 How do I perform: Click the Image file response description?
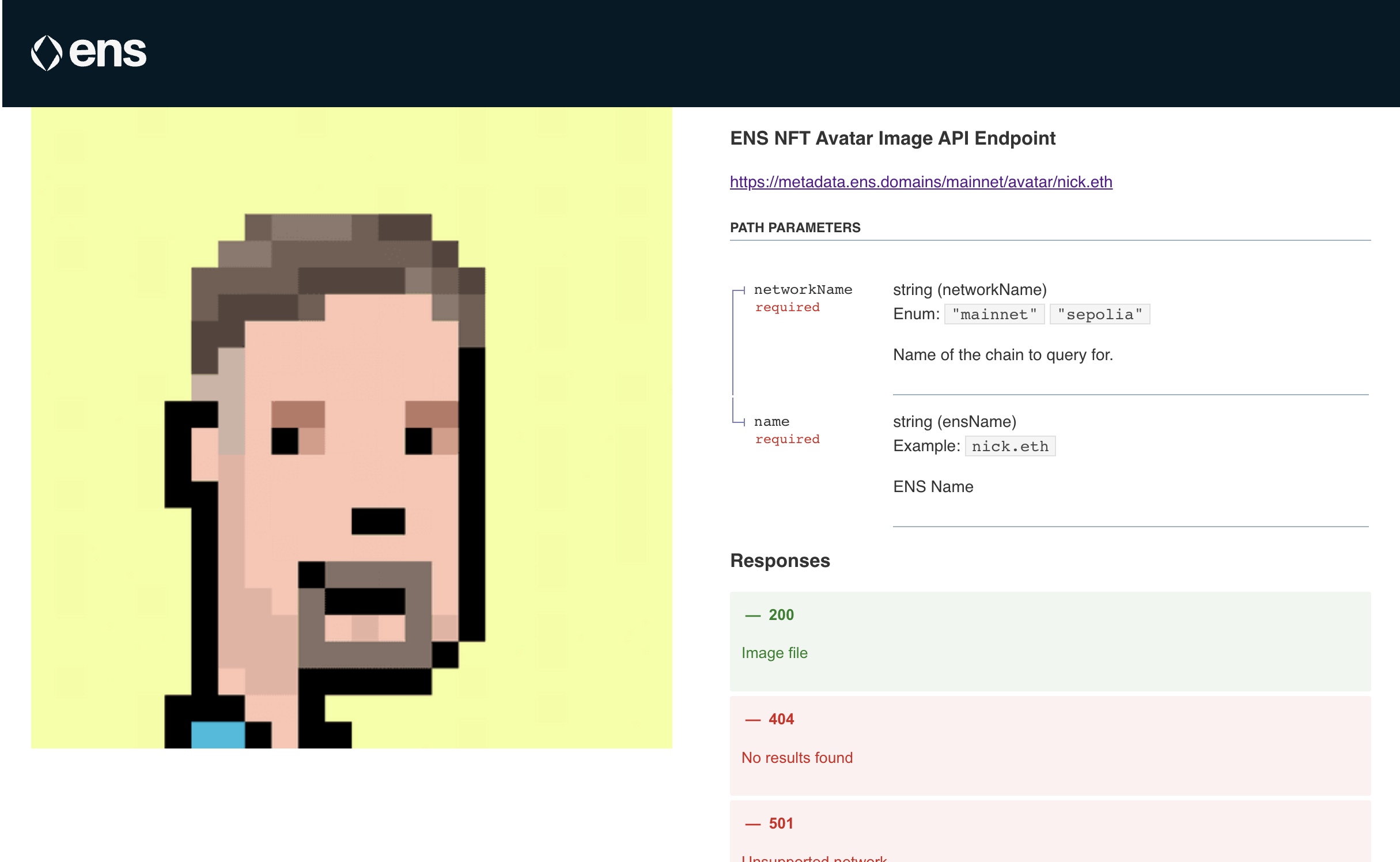tap(774, 653)
